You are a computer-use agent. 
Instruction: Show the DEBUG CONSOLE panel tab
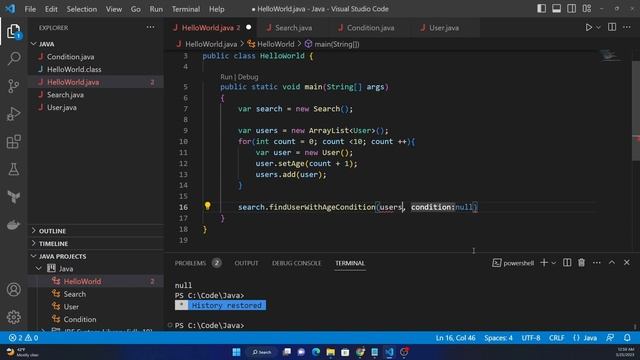tap(296, 263)
